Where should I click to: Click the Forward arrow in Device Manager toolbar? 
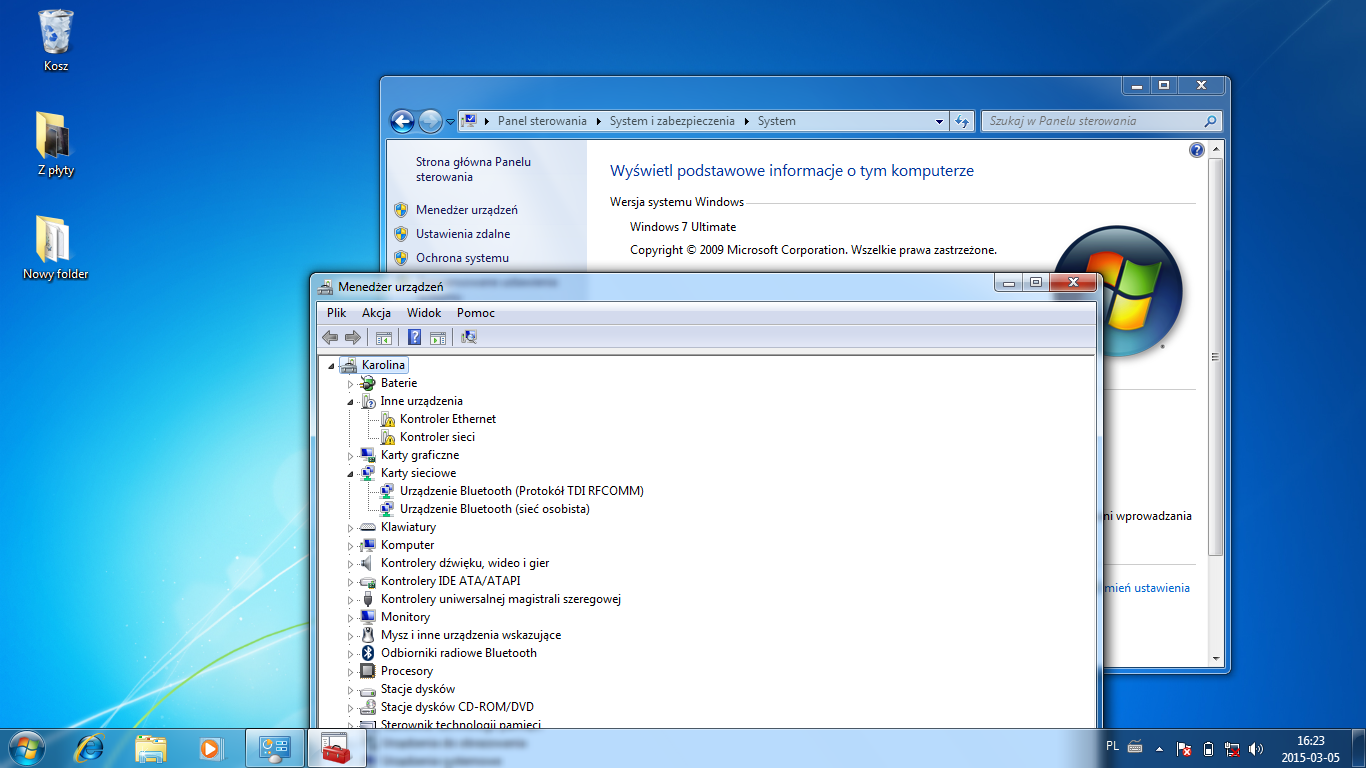[x=352, y=337]
